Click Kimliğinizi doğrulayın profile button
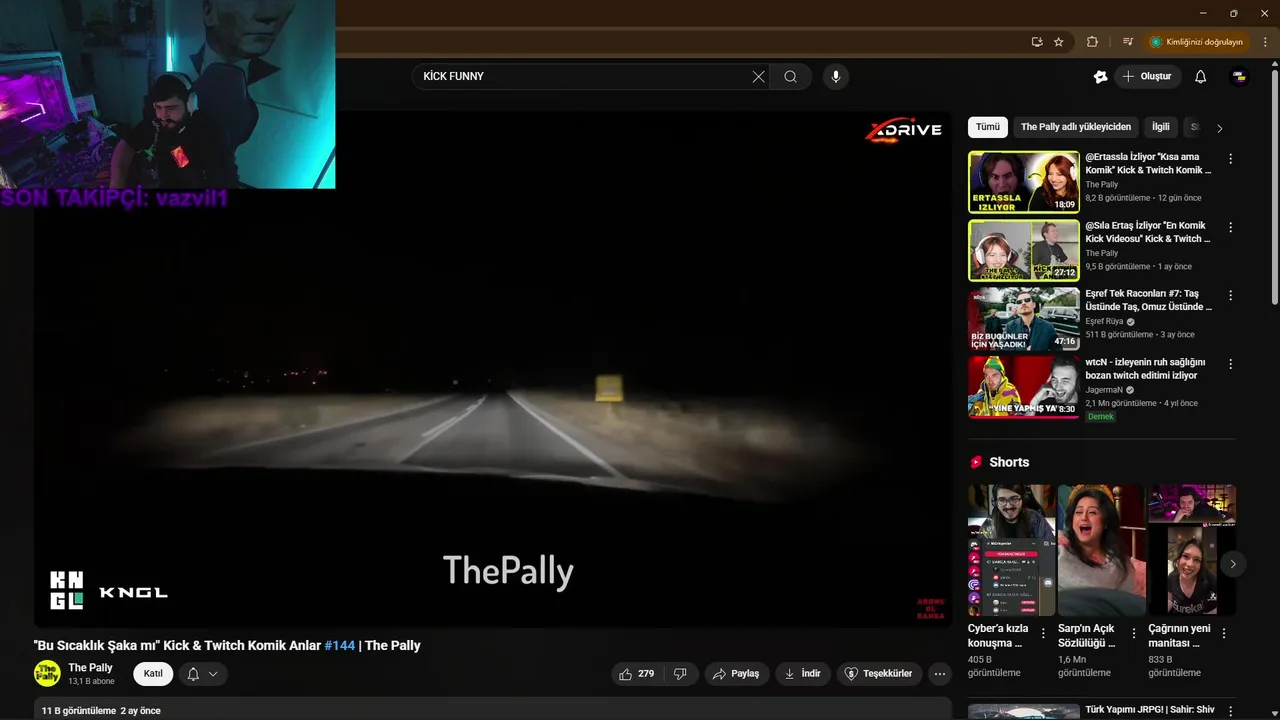This screenshot has height=720, width=1280. click(1196, 42)
